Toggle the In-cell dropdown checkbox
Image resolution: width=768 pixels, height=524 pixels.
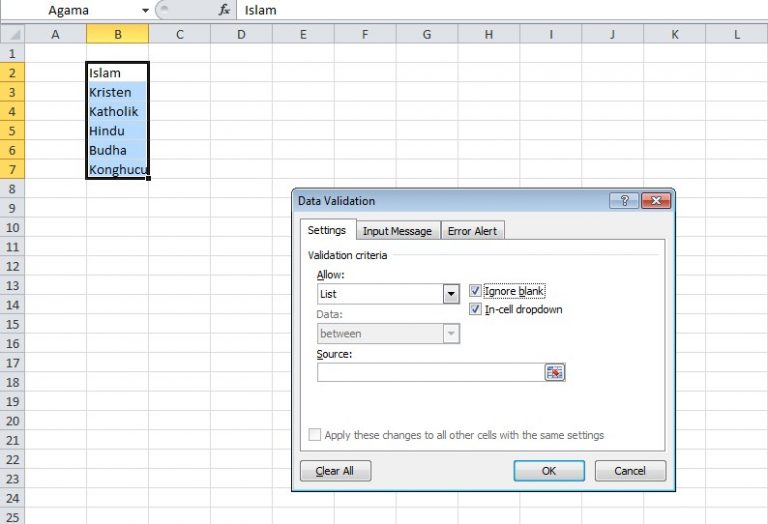click(475, 309)
